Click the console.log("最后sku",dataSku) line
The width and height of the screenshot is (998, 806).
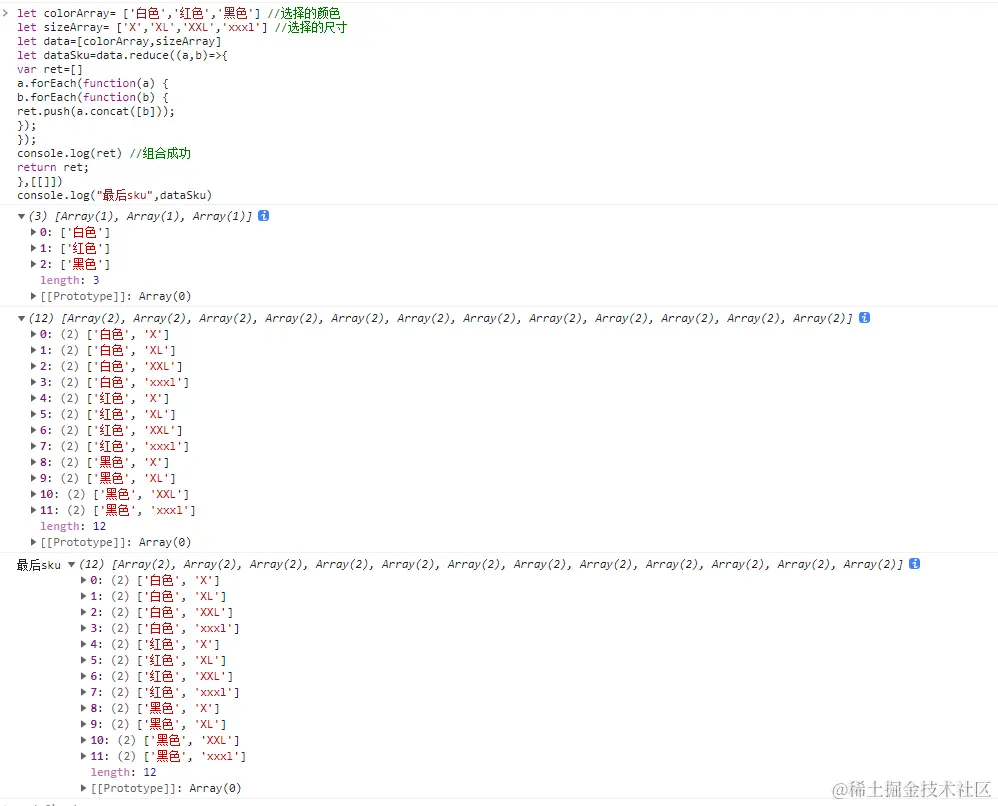115,195
